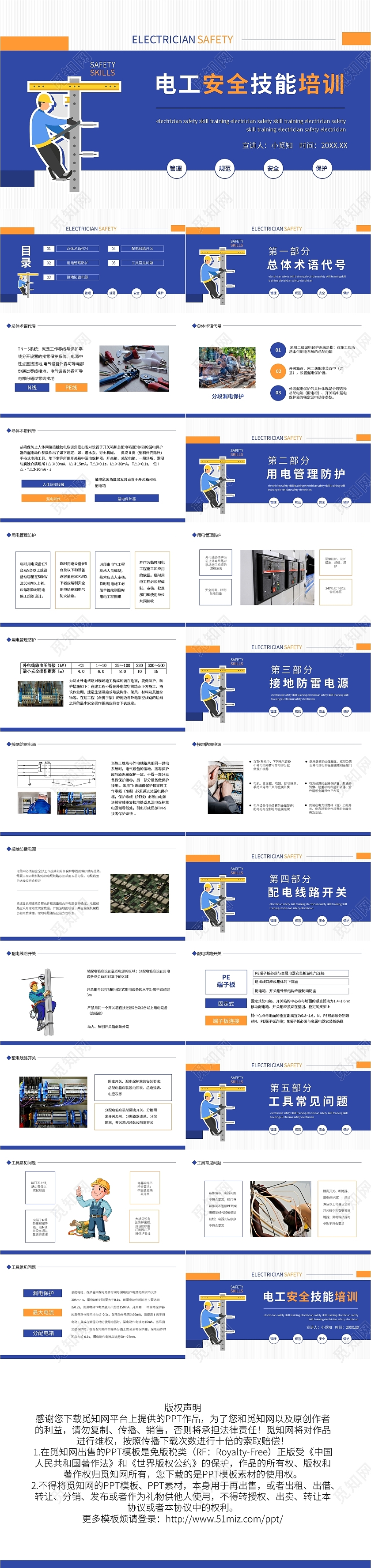Click the blue 固定式 label

click(226, 1004)
